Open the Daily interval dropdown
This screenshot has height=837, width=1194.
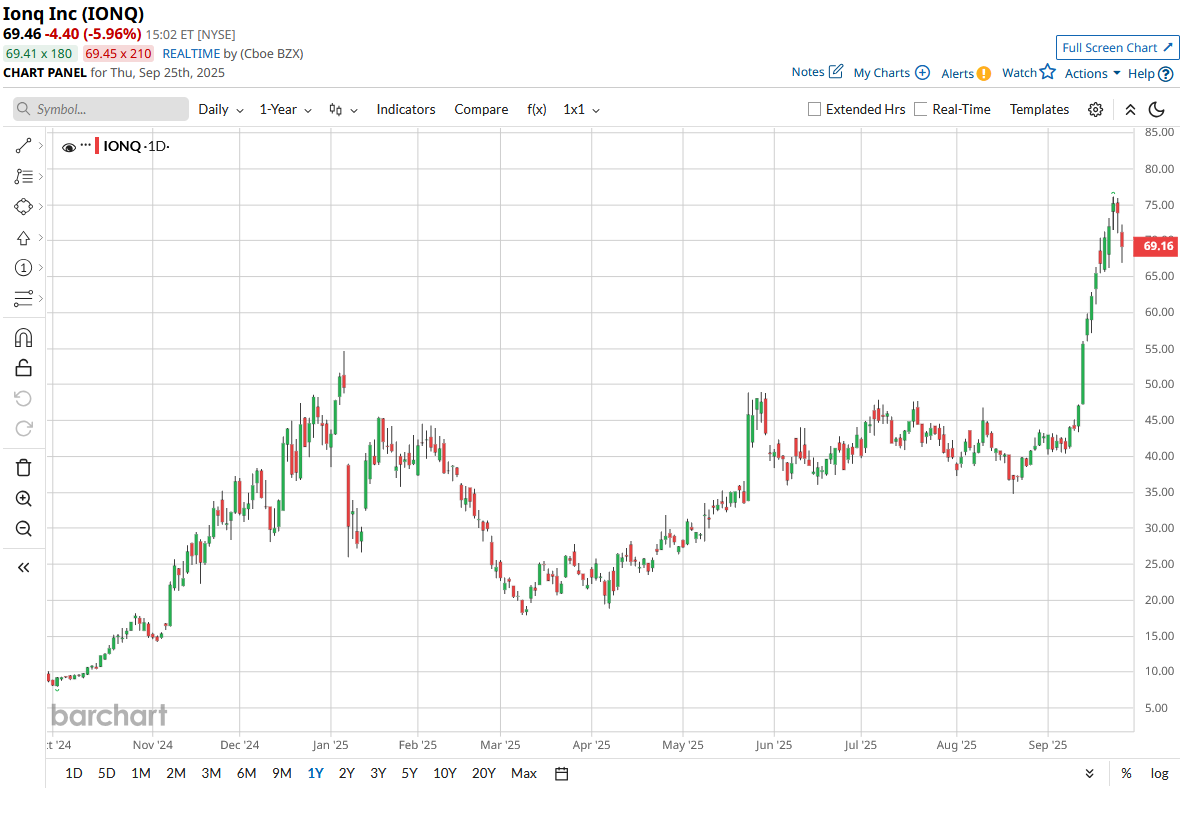(221, 110)
